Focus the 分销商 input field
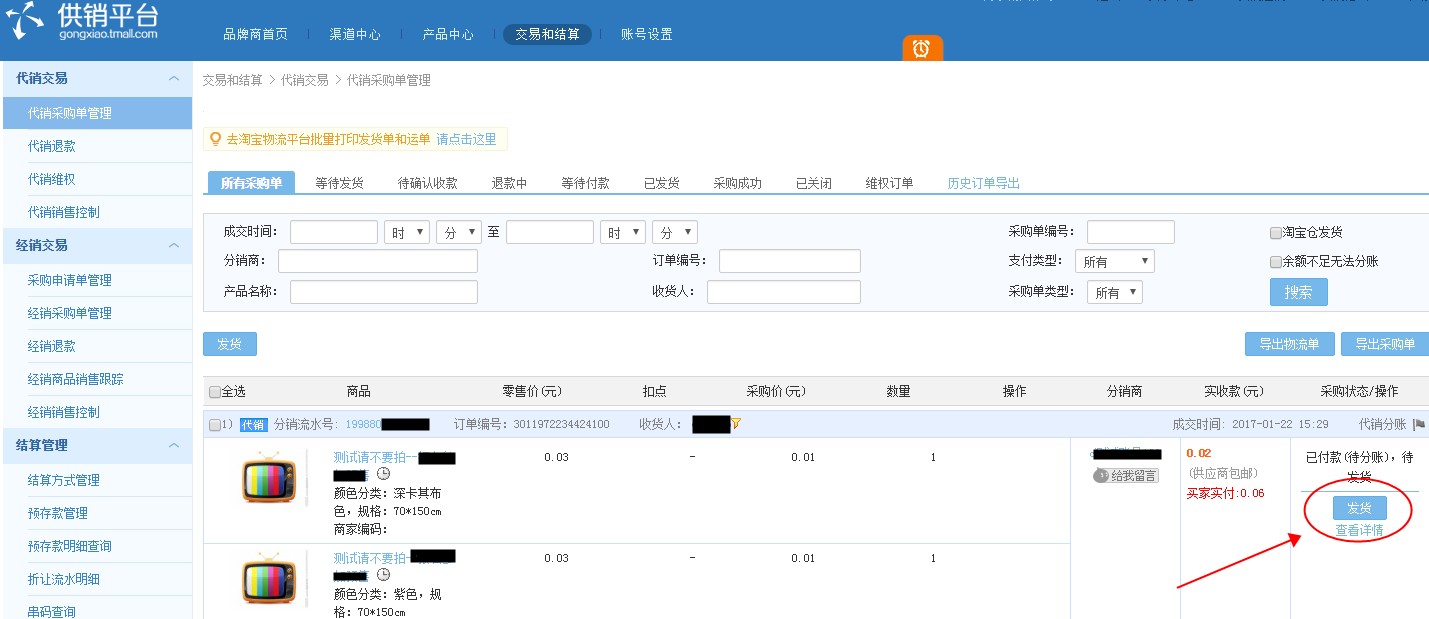This screenshot has height=619, width=1429. point(378,261)
